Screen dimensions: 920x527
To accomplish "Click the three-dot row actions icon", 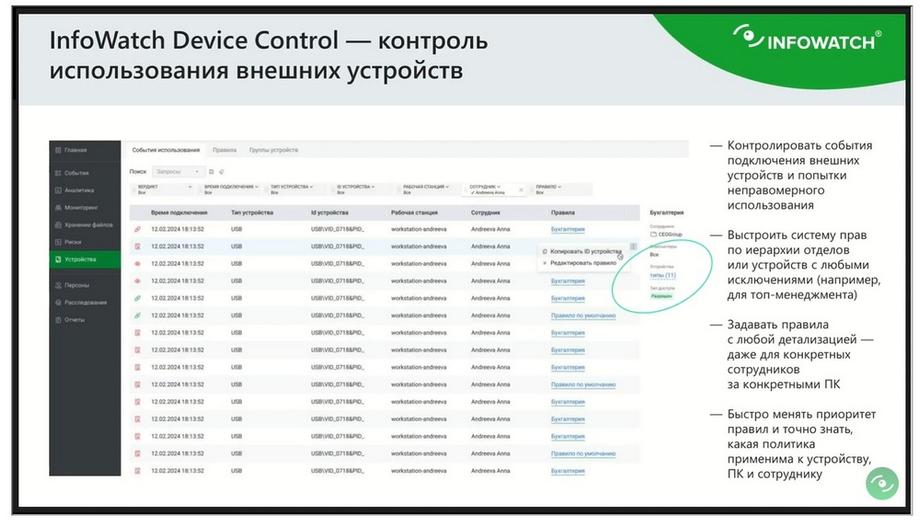I will coord(633,246).
